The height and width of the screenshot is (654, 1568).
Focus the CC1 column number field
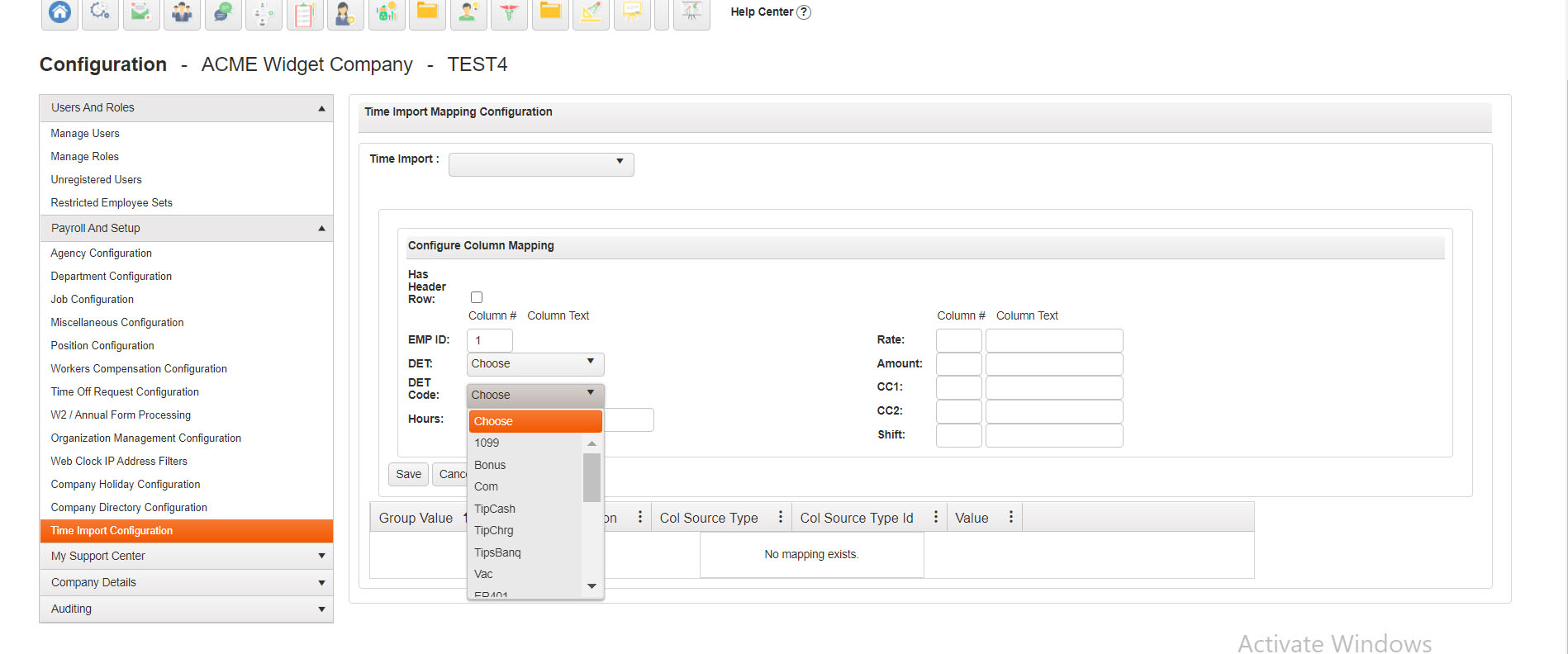(x=958, y=388)
